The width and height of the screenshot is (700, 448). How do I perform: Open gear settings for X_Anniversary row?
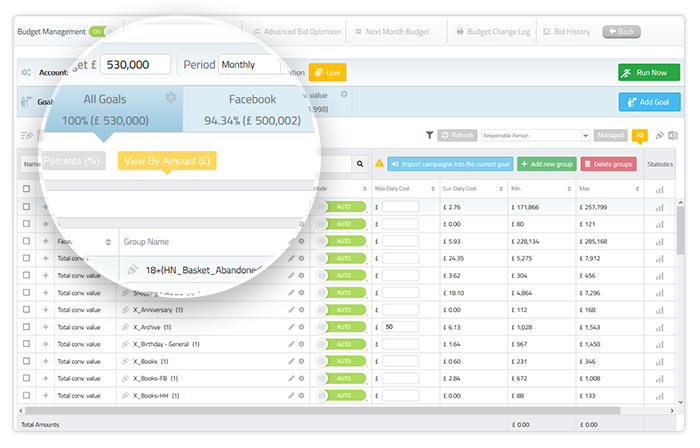pos(301,310)
